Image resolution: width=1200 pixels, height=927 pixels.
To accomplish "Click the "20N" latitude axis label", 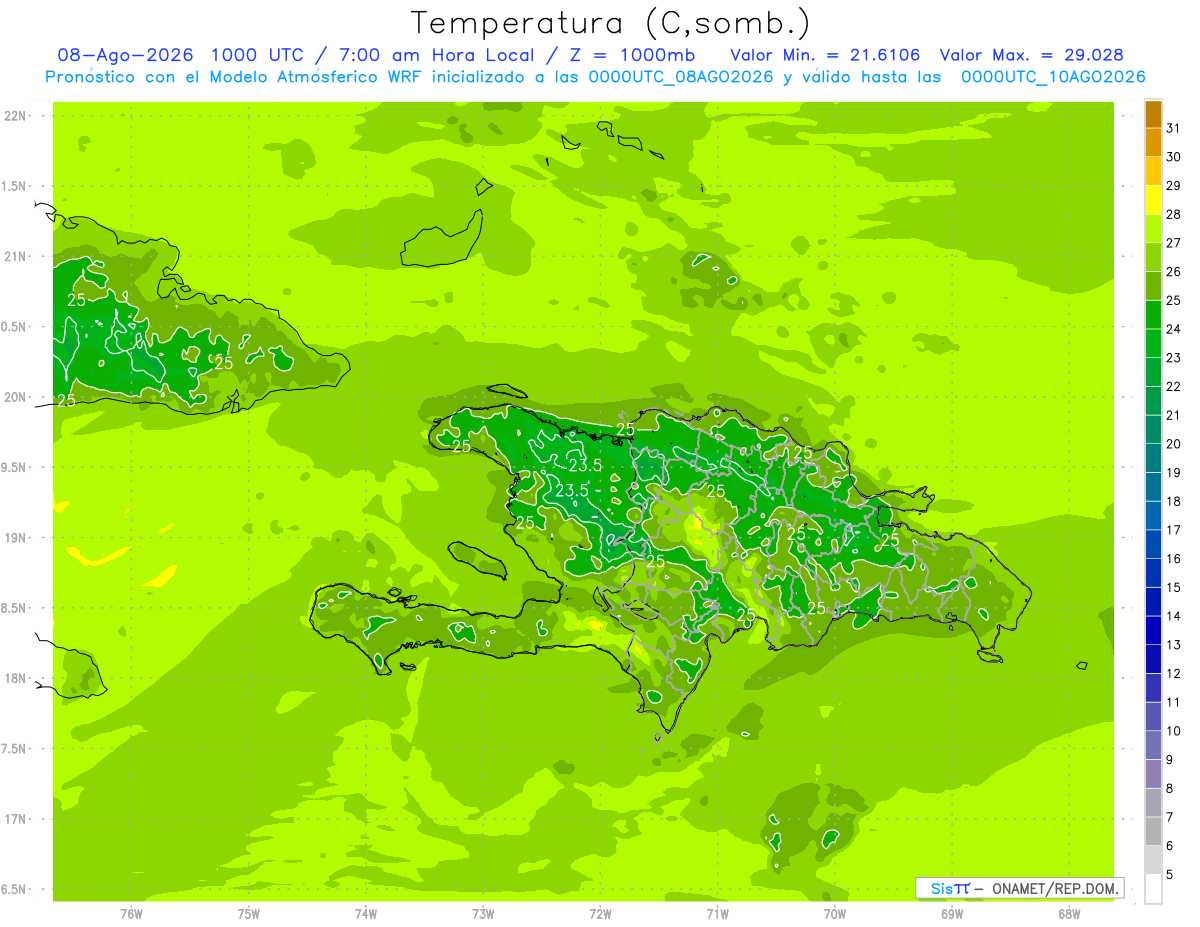I will pos(15,397).
